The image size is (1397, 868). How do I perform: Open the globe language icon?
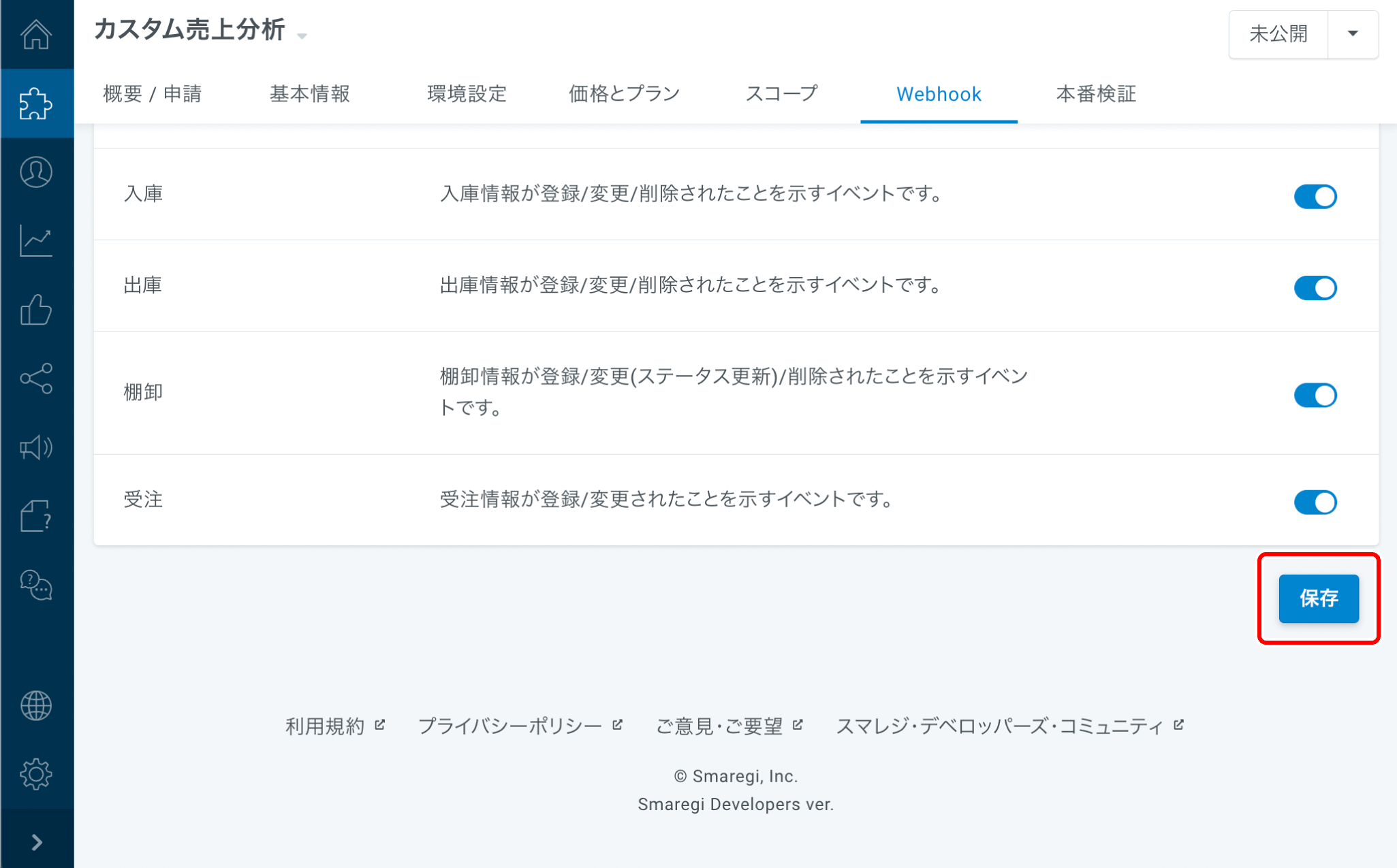tap(36, 706)
